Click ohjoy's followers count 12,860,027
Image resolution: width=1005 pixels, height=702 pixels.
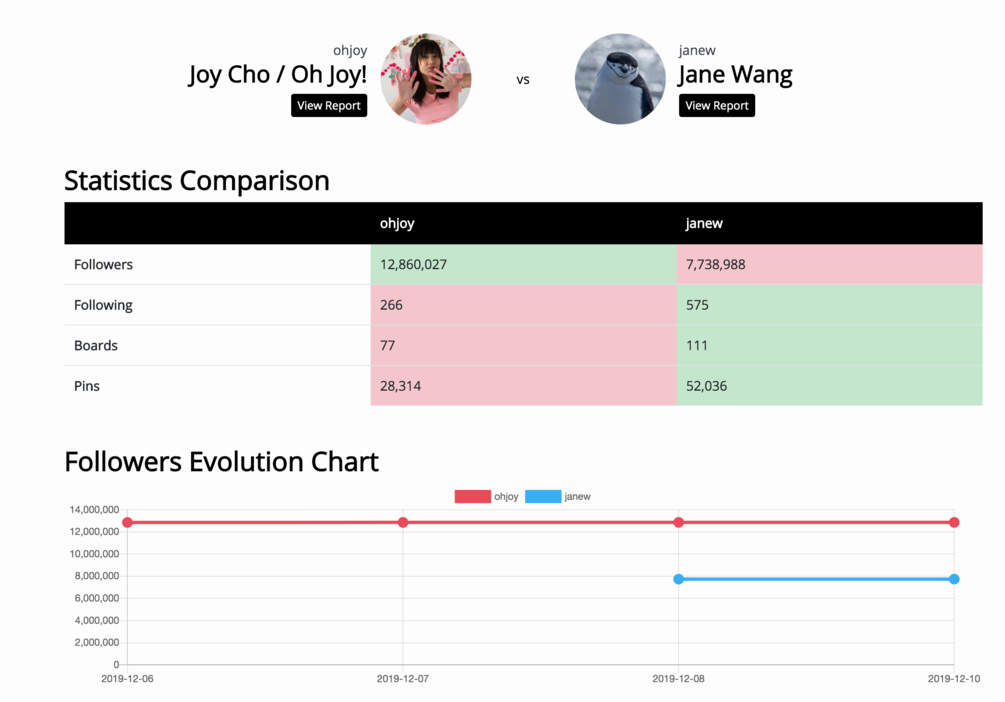point(413,264)
